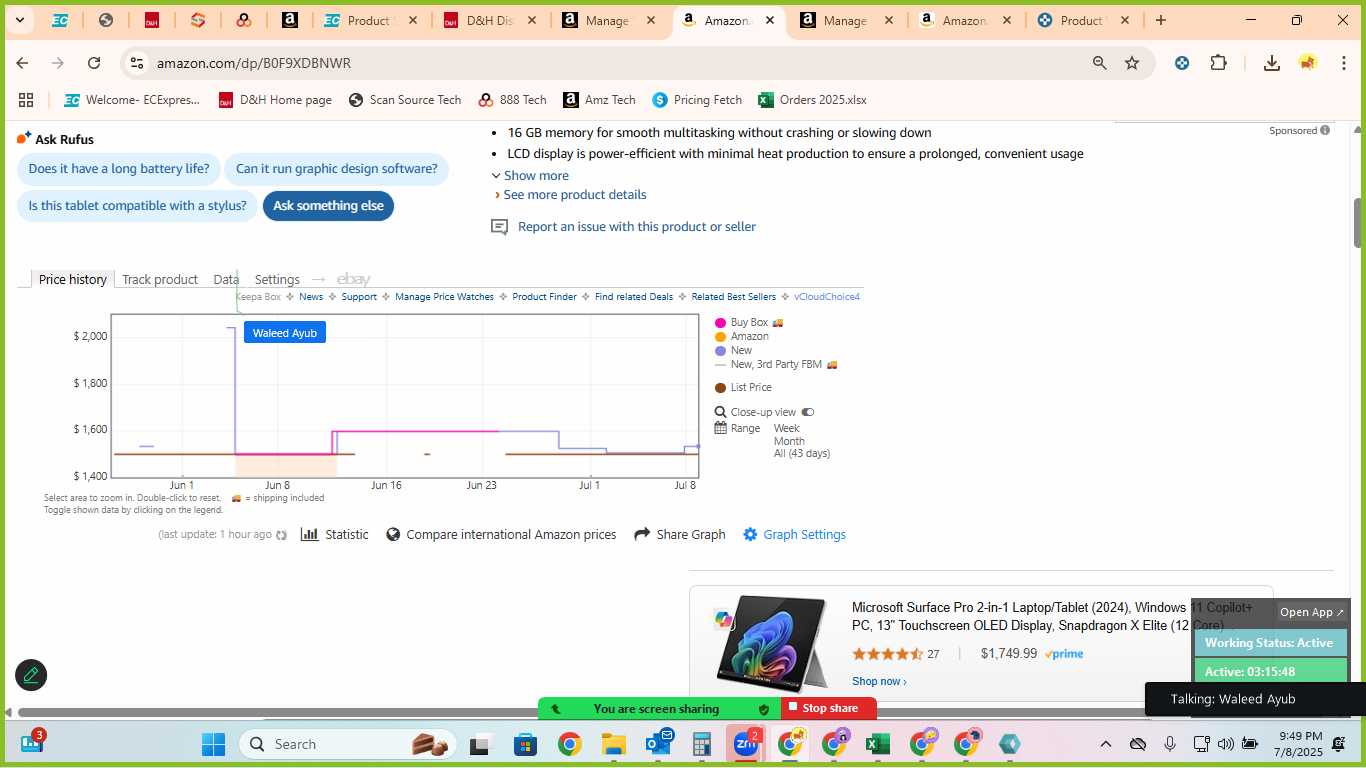
Task: Open Manage Price Watches link
Action: tap(444, 297)
